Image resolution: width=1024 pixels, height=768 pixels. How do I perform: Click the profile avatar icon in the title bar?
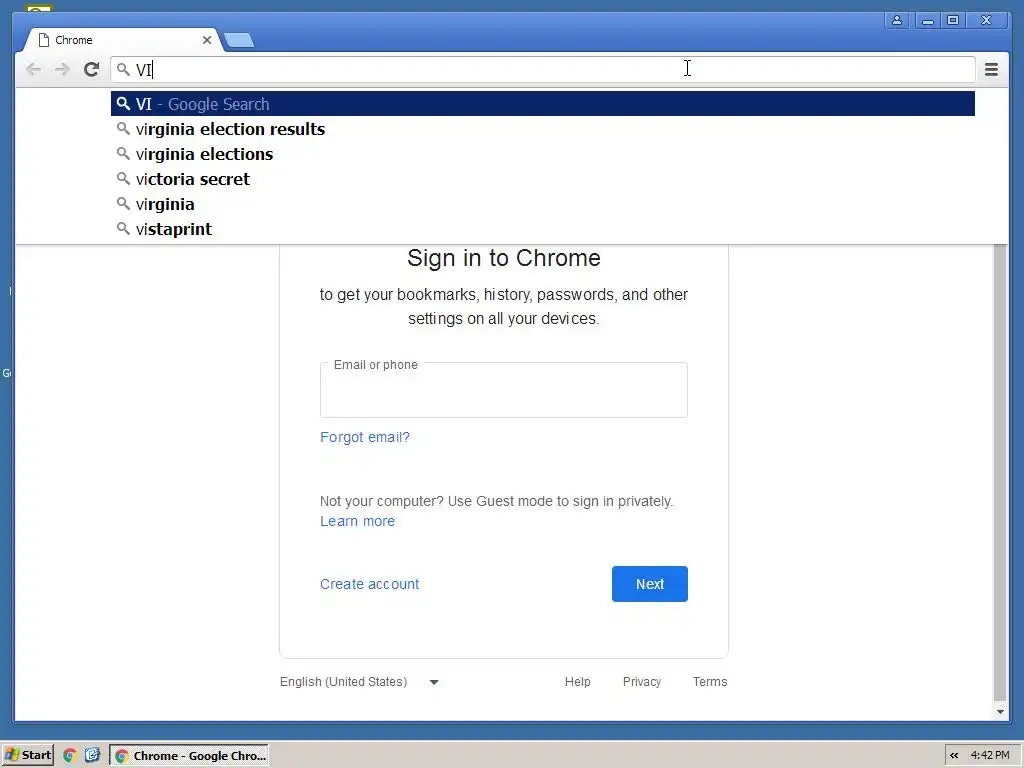897,20
